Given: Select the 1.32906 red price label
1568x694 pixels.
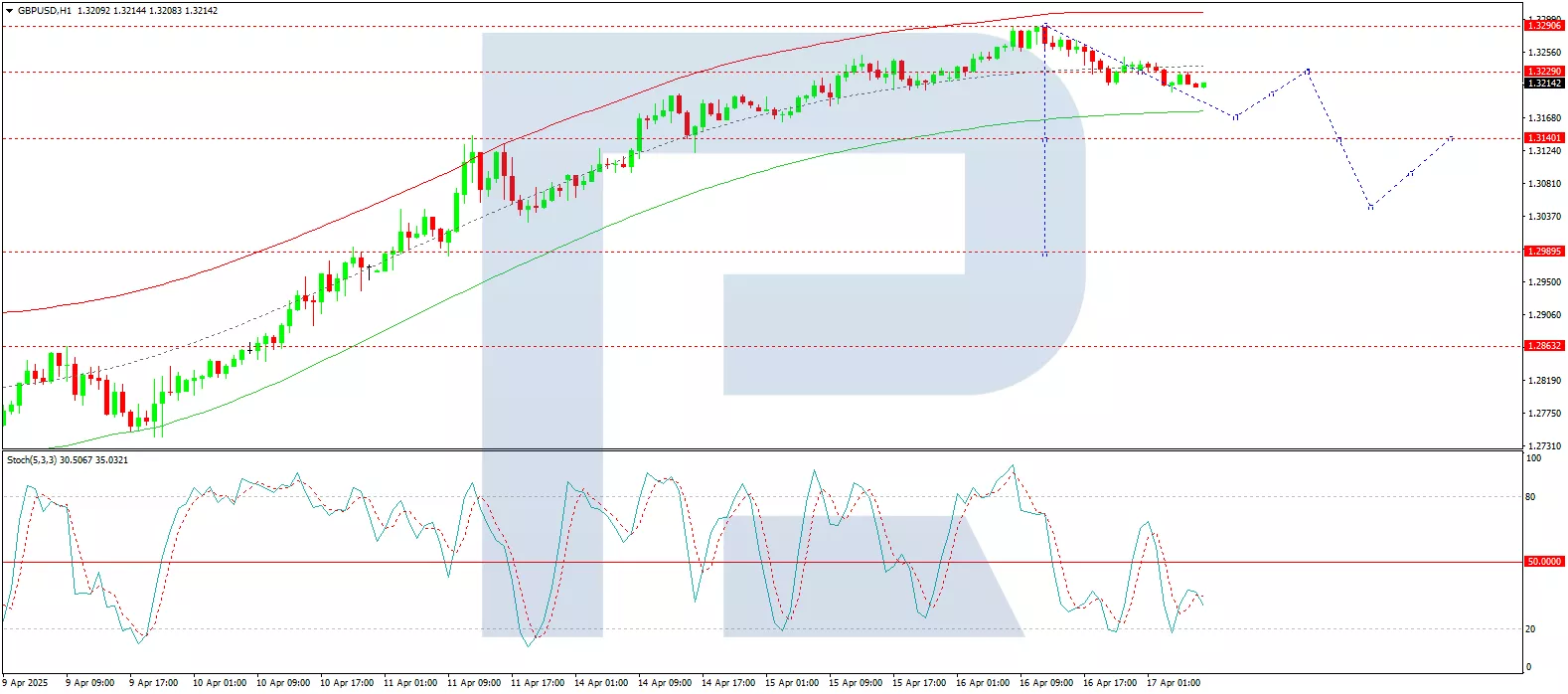Looking at the screenshot, I should click(x=1544, y=26).
